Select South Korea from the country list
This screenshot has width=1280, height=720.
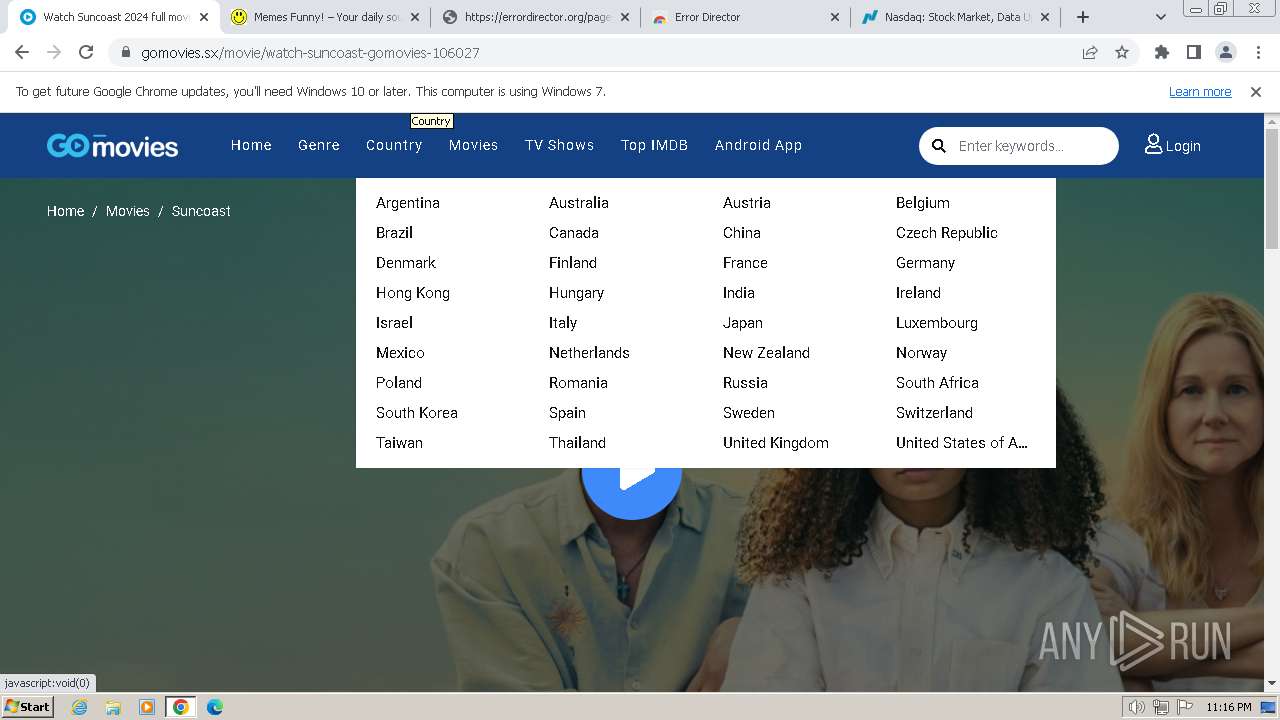(417, 413)
